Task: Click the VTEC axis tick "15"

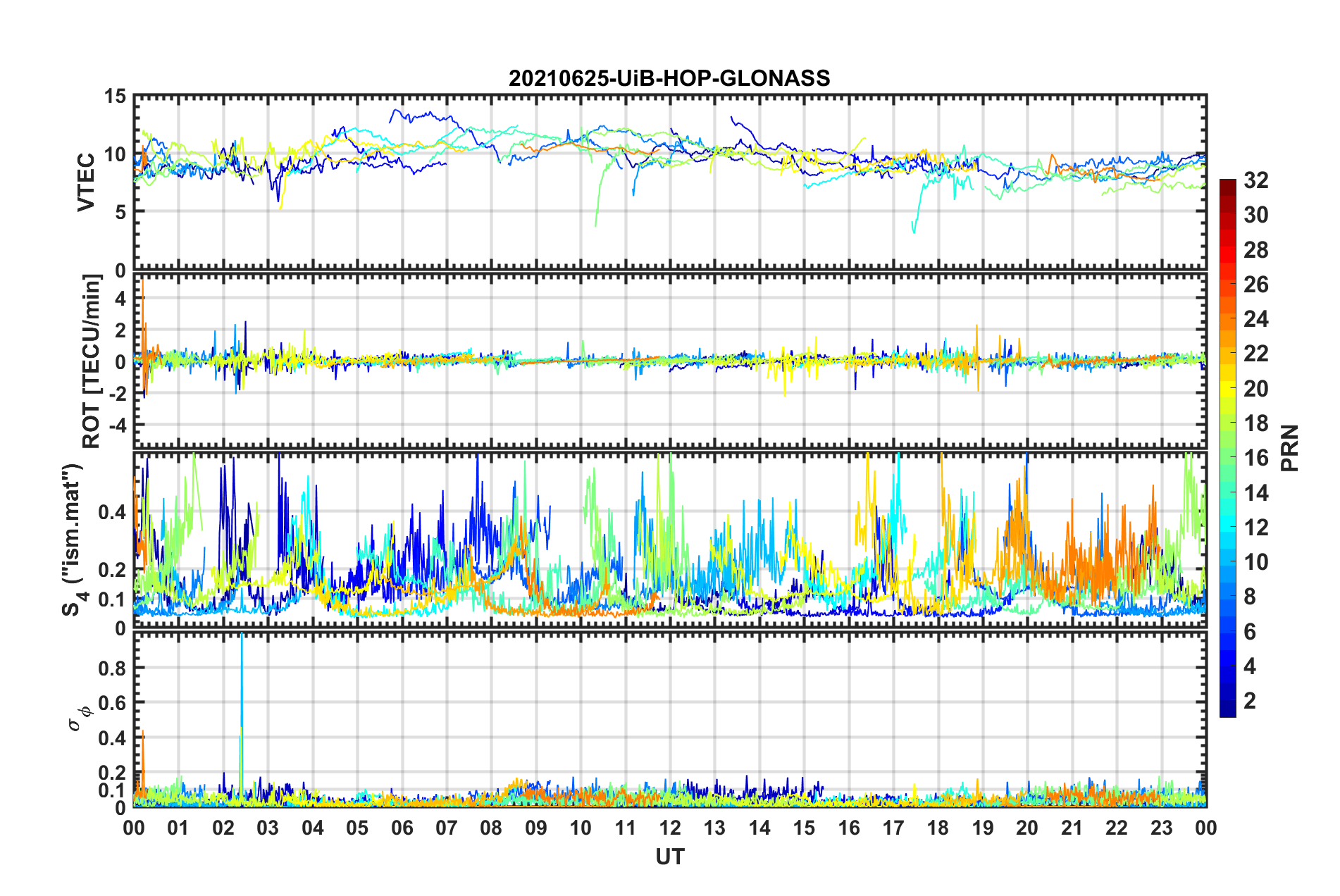Action: [114, 96]
